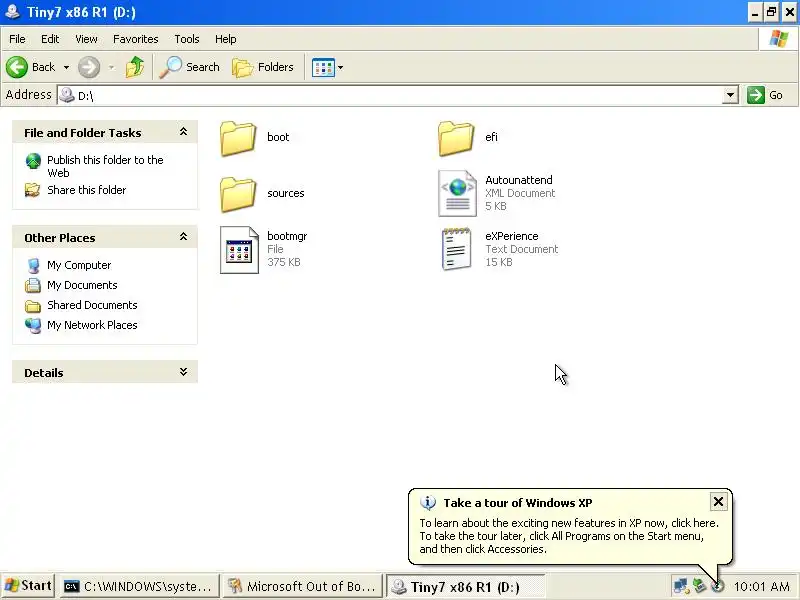This screenshot has width=800, height=600.
Task: Open My Documents link
Action: (x=82, y=285)
